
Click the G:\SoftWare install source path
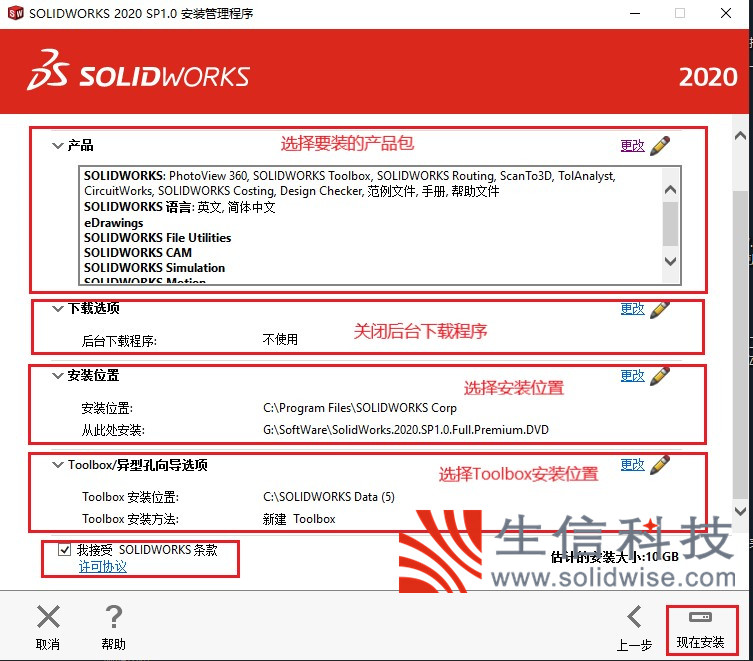click(x=406, y=429)
